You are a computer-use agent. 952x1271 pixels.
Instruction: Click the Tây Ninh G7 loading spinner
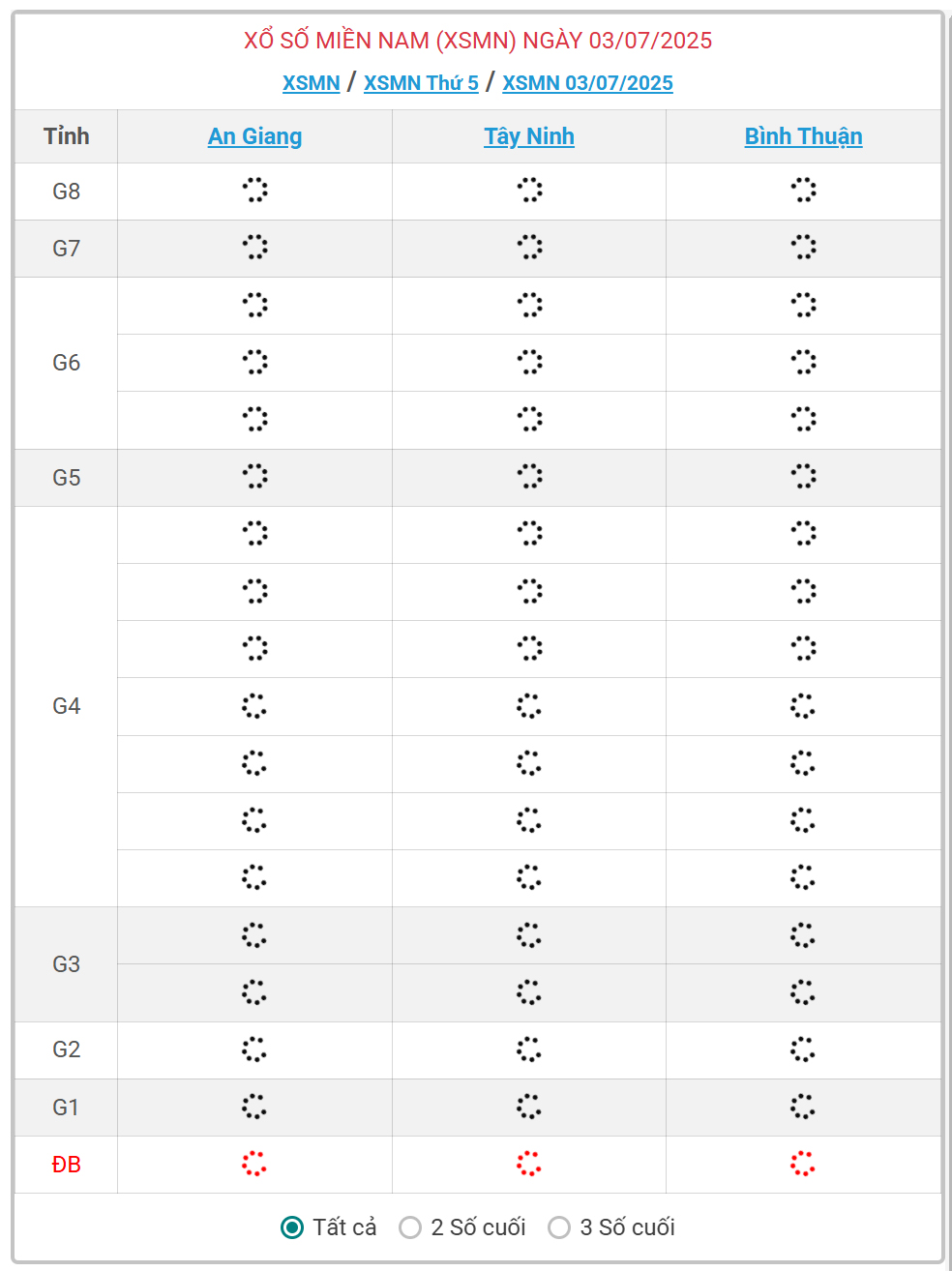(x=529, y=247)
